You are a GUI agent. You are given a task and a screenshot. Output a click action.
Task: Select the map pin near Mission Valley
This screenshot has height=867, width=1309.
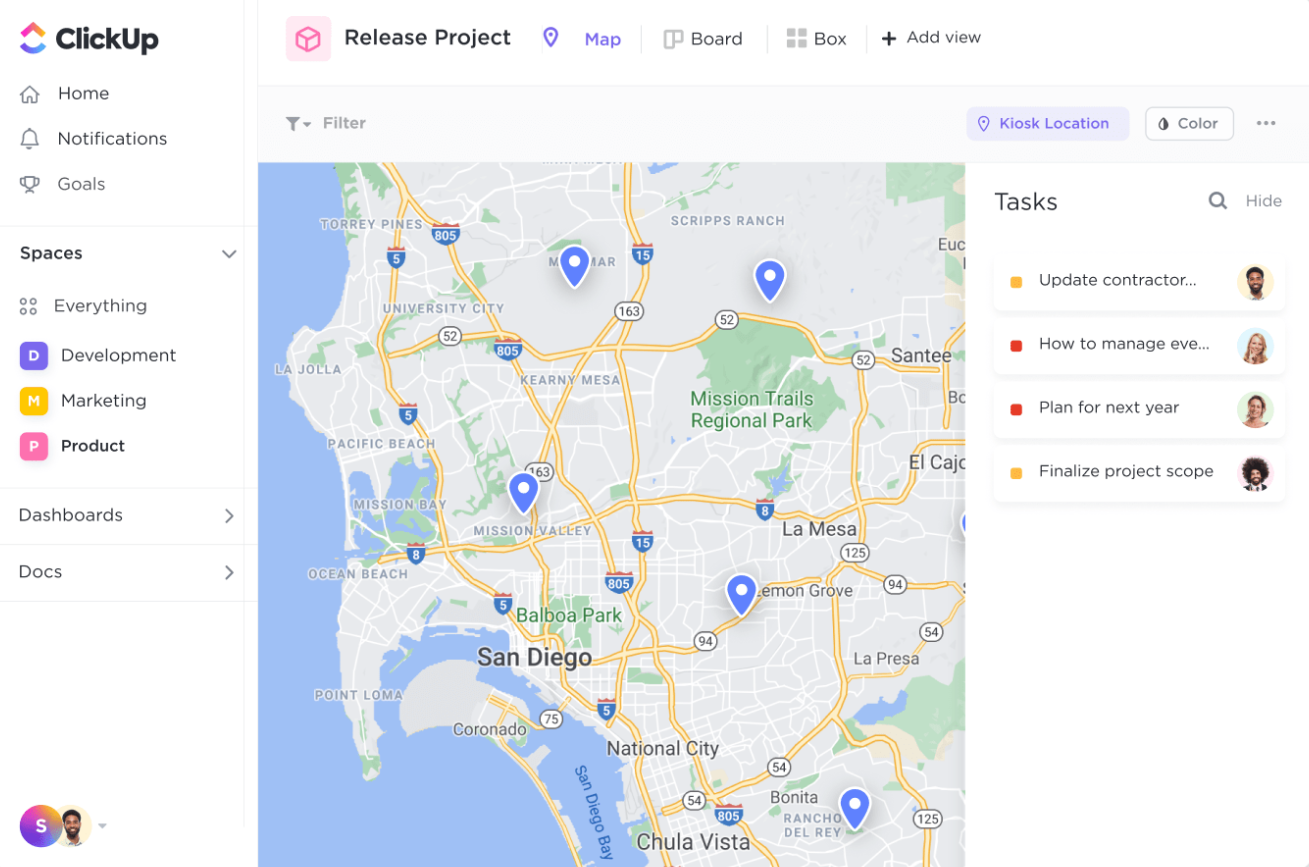tap(523, 492)
